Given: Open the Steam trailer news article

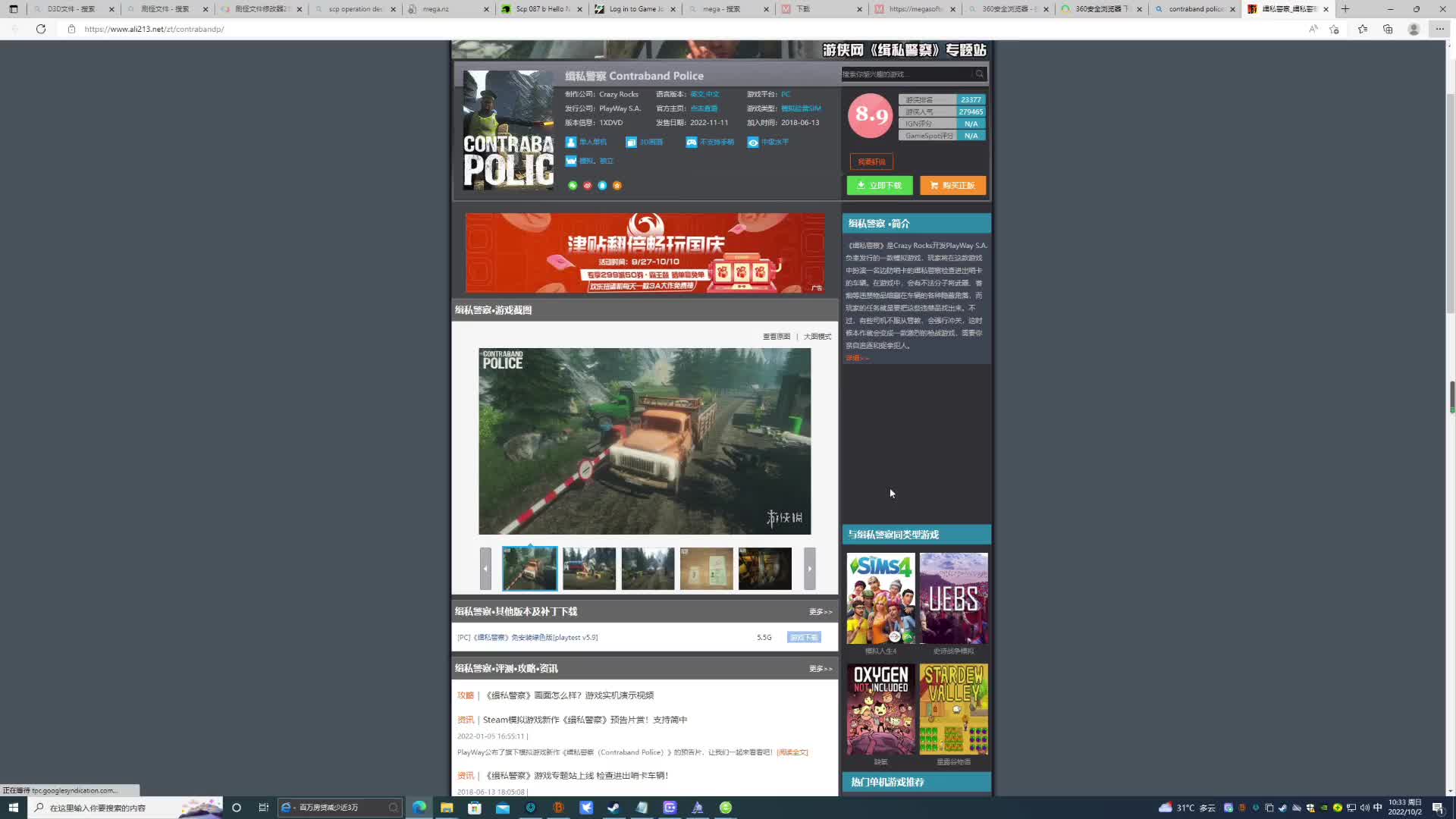Looking at the screenshot, I should pyautogui.click(x=585, y=720).
